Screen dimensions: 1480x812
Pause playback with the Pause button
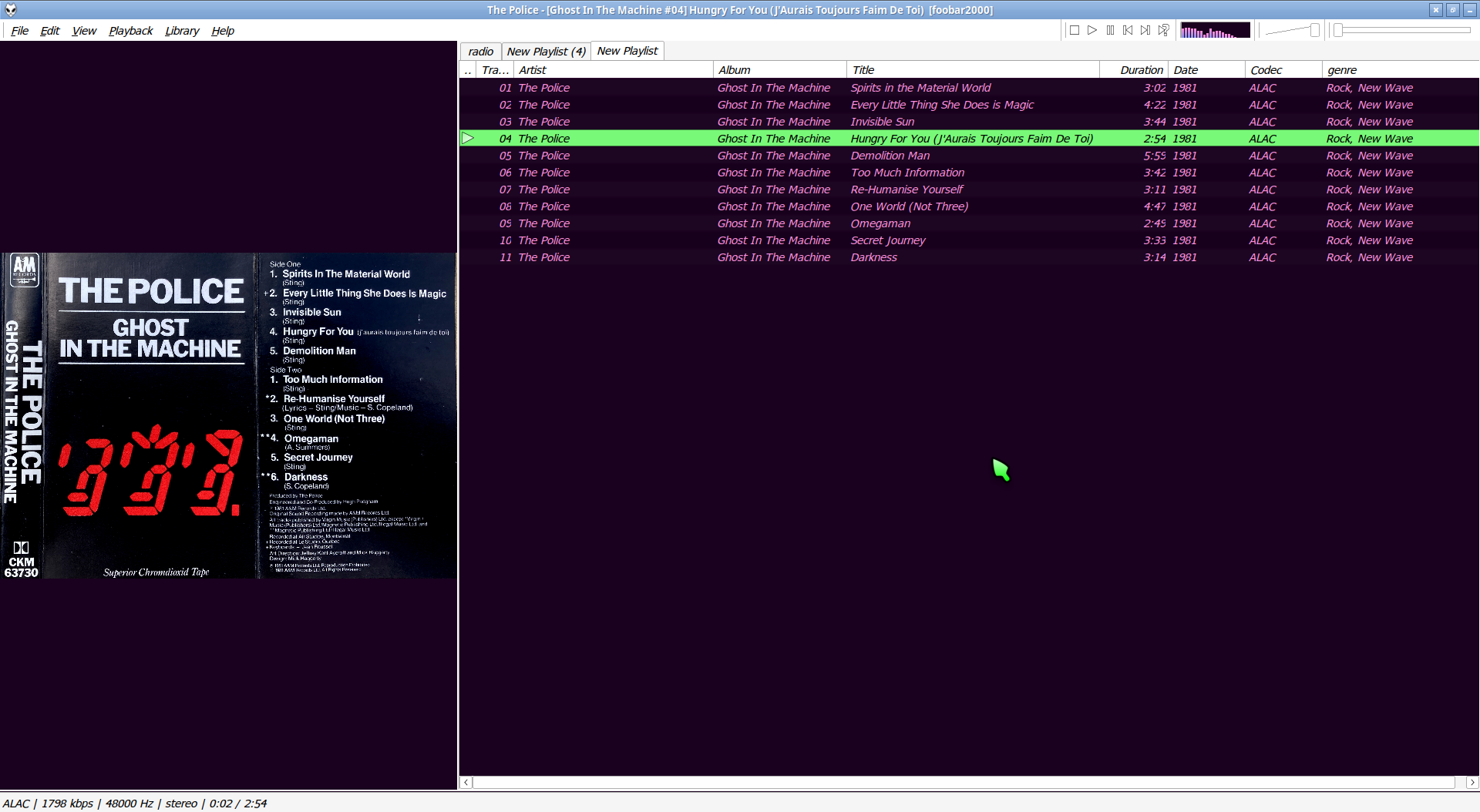click(x=1110, y=30)
